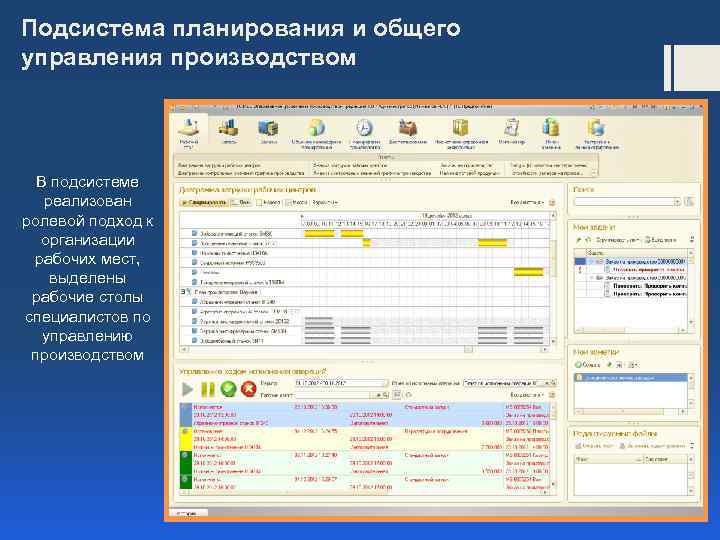Viewport: 720px width, 540px height.
Task: Open the report selection dropdown in operations panel
Action: click(547, 382)
